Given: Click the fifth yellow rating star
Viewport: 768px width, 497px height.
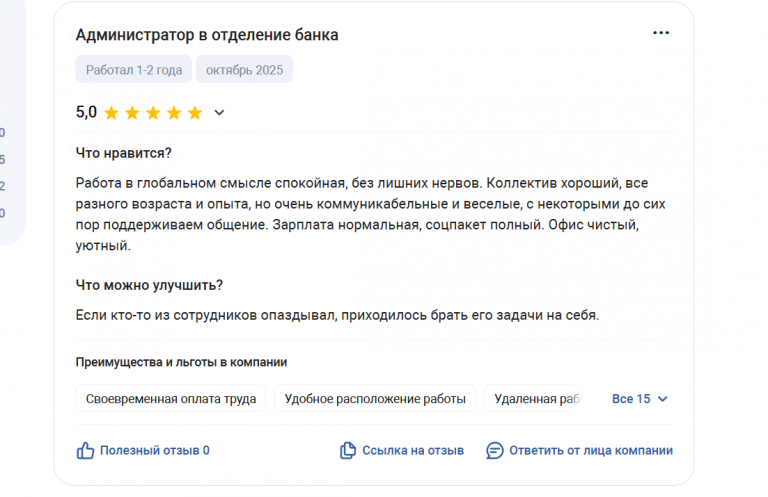Looking at the screenshot, I should (x=194, y=113).
